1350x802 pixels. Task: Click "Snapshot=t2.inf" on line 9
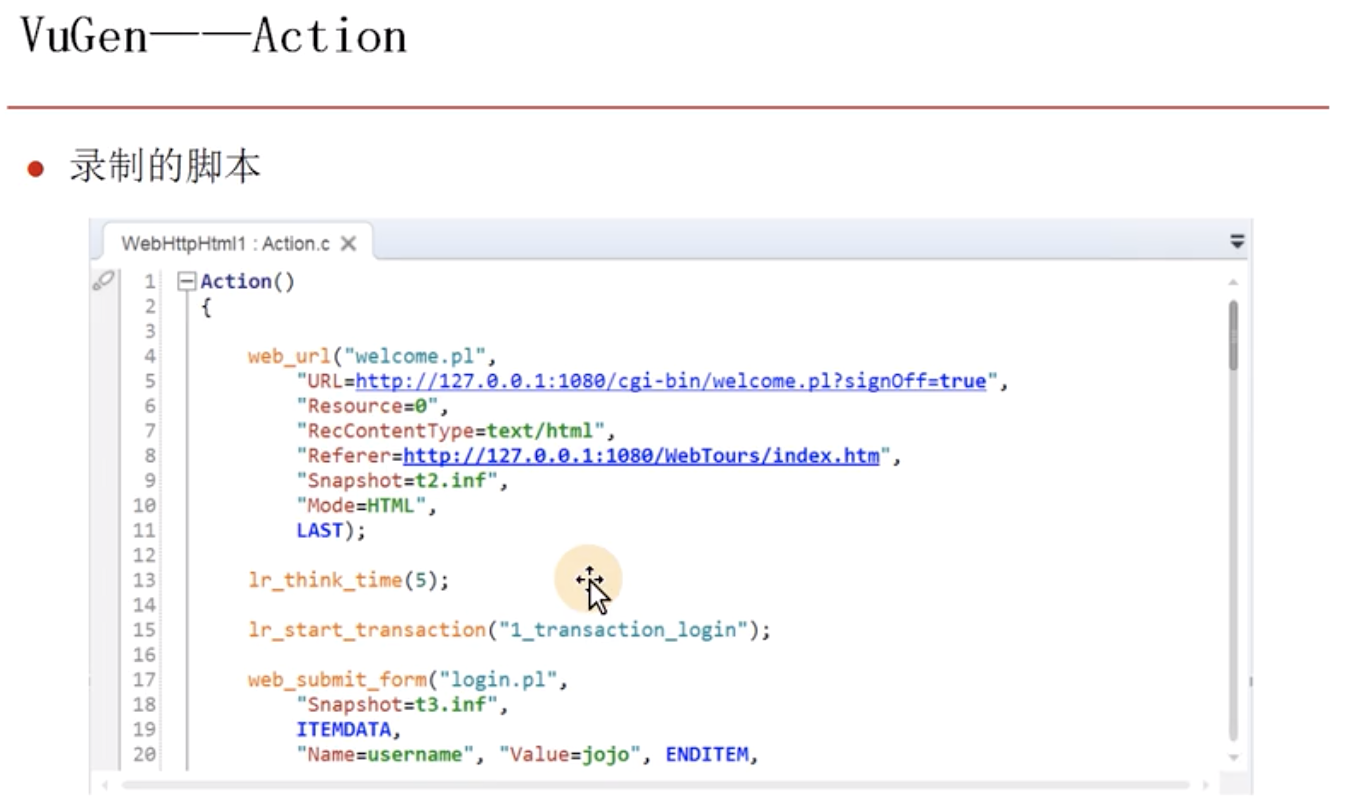pos(397,481)
